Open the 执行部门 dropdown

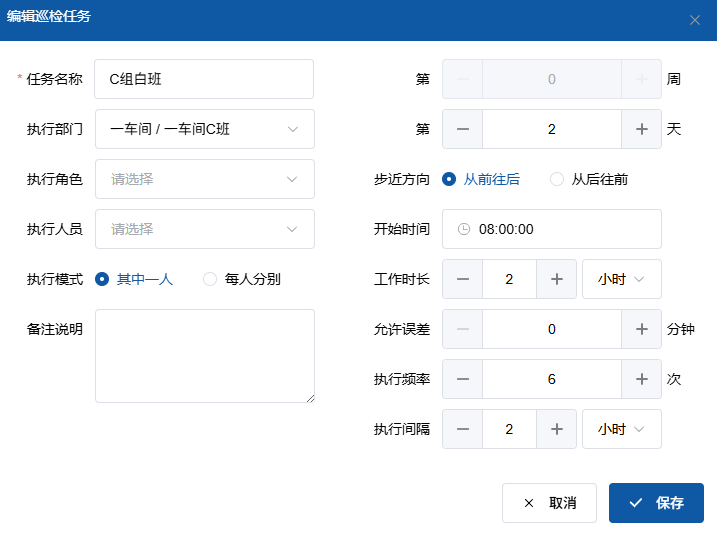coord(205,129)
